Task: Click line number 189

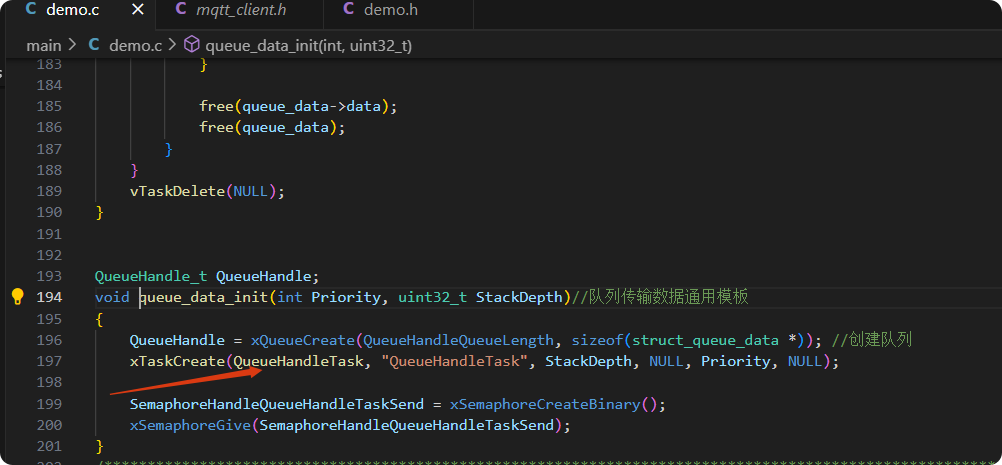Action: pyautogui.click(x=49, y=191)
